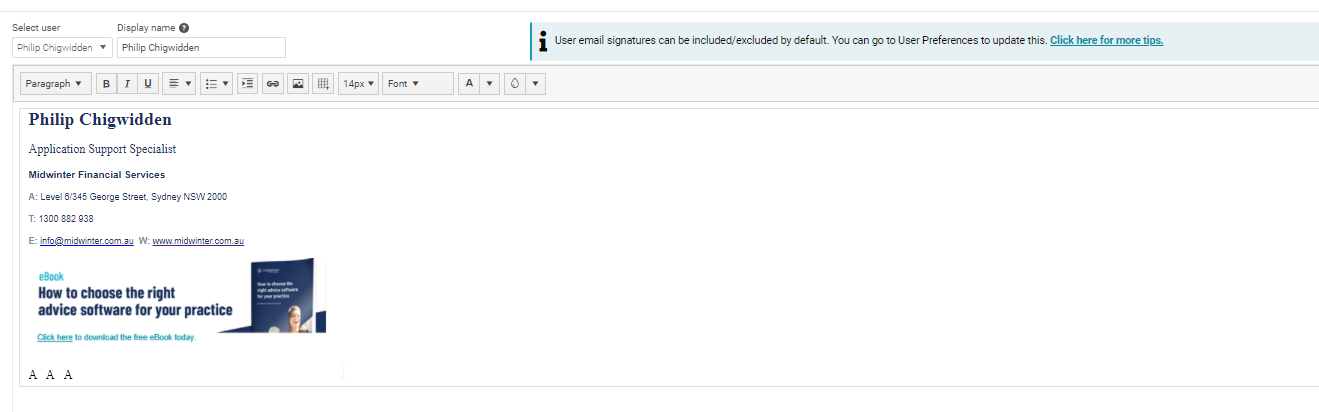Click the Display name help icon

[x=184, y=28]
